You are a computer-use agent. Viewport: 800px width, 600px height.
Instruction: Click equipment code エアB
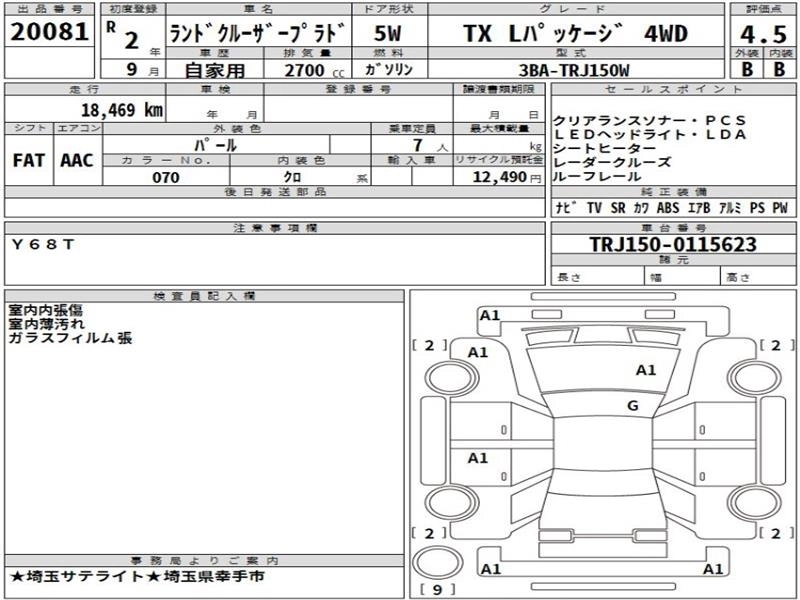pyautogui.click(x=699, y=208)
